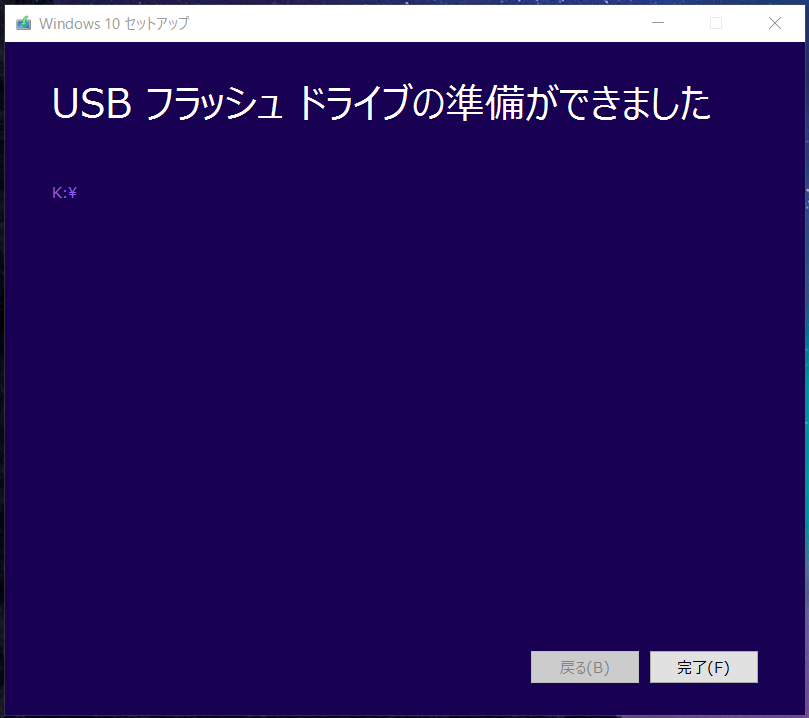The width and height of the screenshot is (809, 718).
Task: Open the K:¥ drive link
Action: tap(64, 193)
